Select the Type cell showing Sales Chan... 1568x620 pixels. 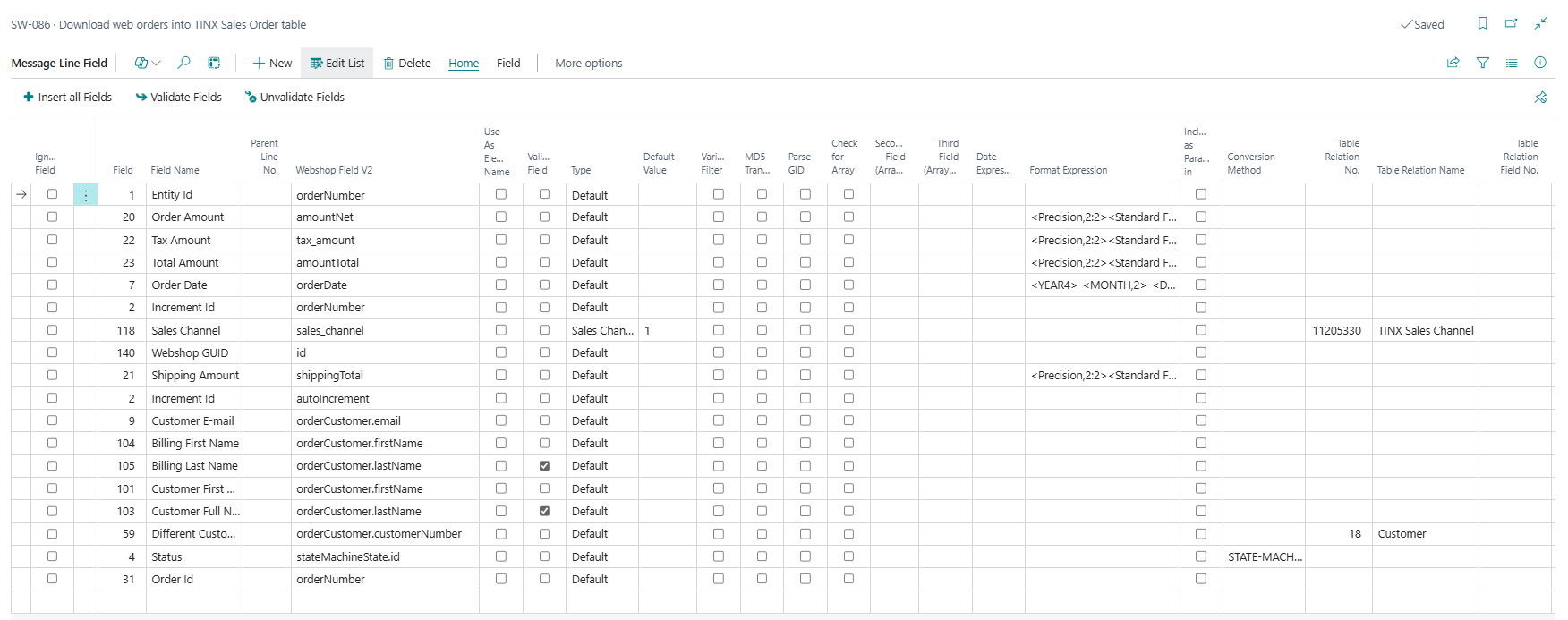coord(602,330)
